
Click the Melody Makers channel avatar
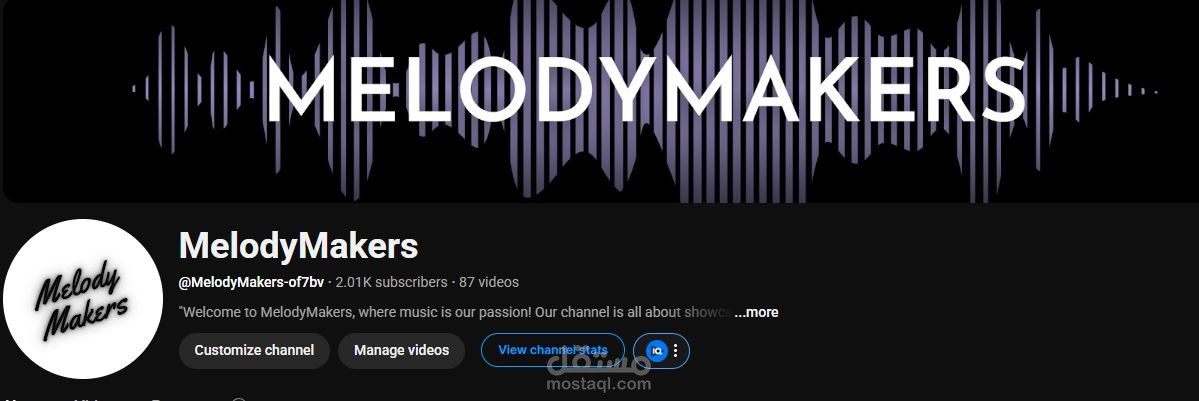tap(83, 298)
